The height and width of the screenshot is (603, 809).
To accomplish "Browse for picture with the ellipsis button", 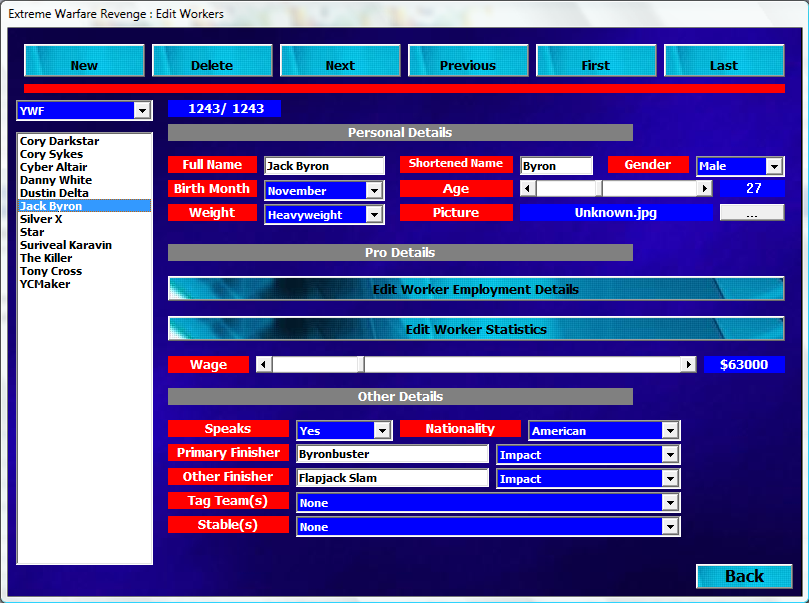I will tap(752, 212).
